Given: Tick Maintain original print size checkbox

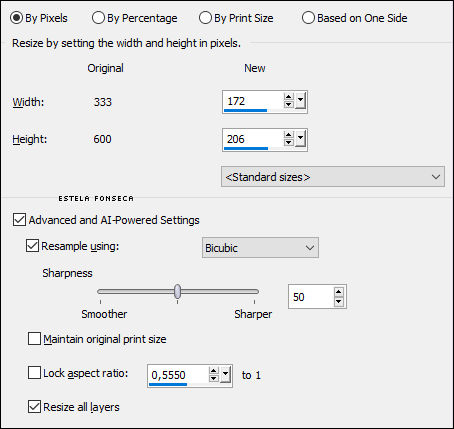Looking at the screenshot, I should point(34,339).
